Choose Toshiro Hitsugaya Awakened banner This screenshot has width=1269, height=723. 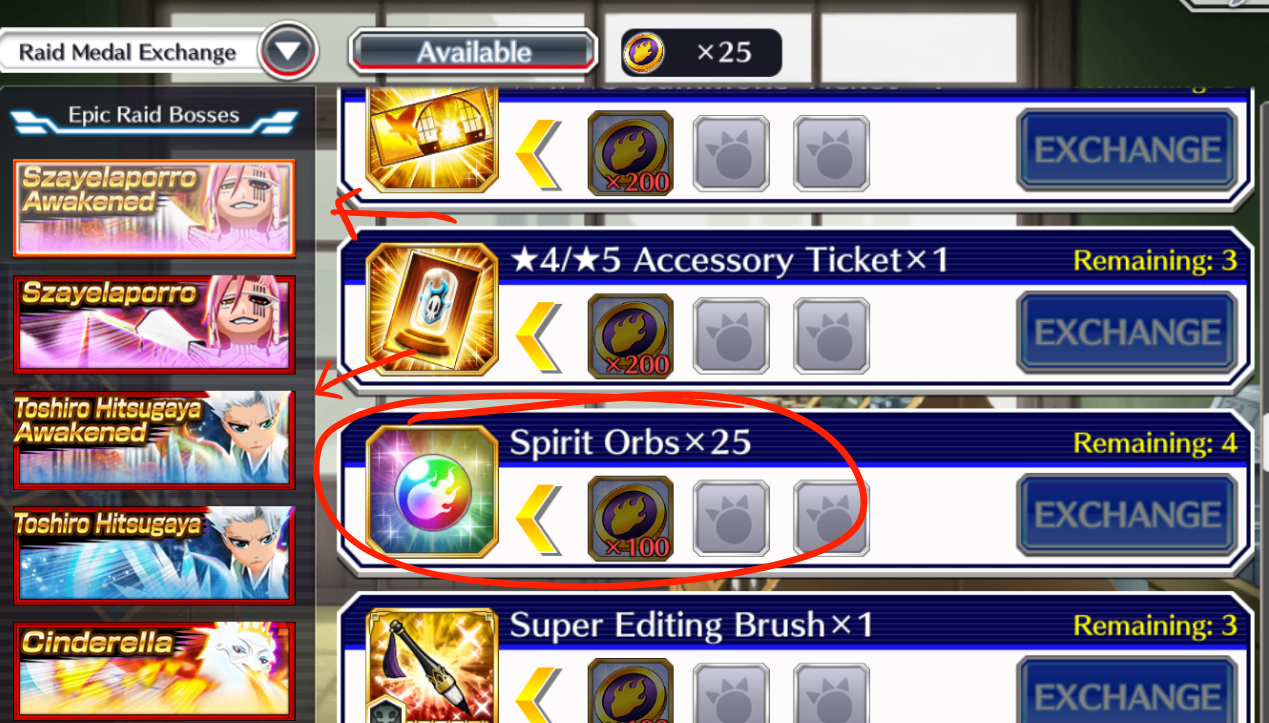pos(154,438)
